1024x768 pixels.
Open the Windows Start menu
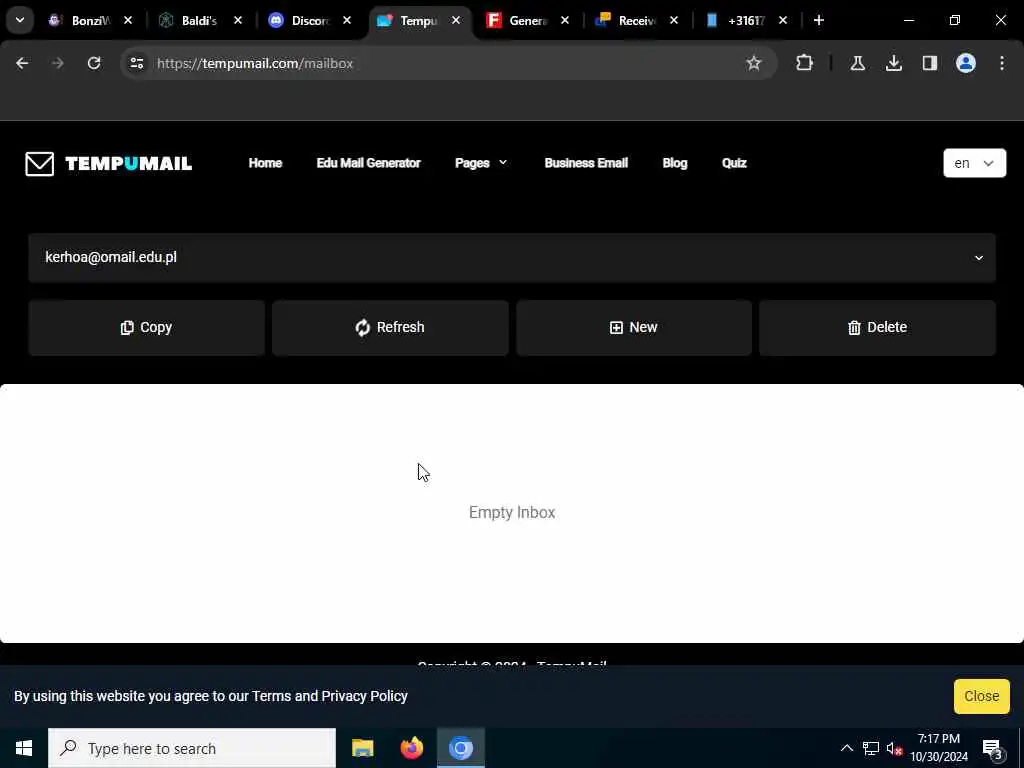coord(24,748)
